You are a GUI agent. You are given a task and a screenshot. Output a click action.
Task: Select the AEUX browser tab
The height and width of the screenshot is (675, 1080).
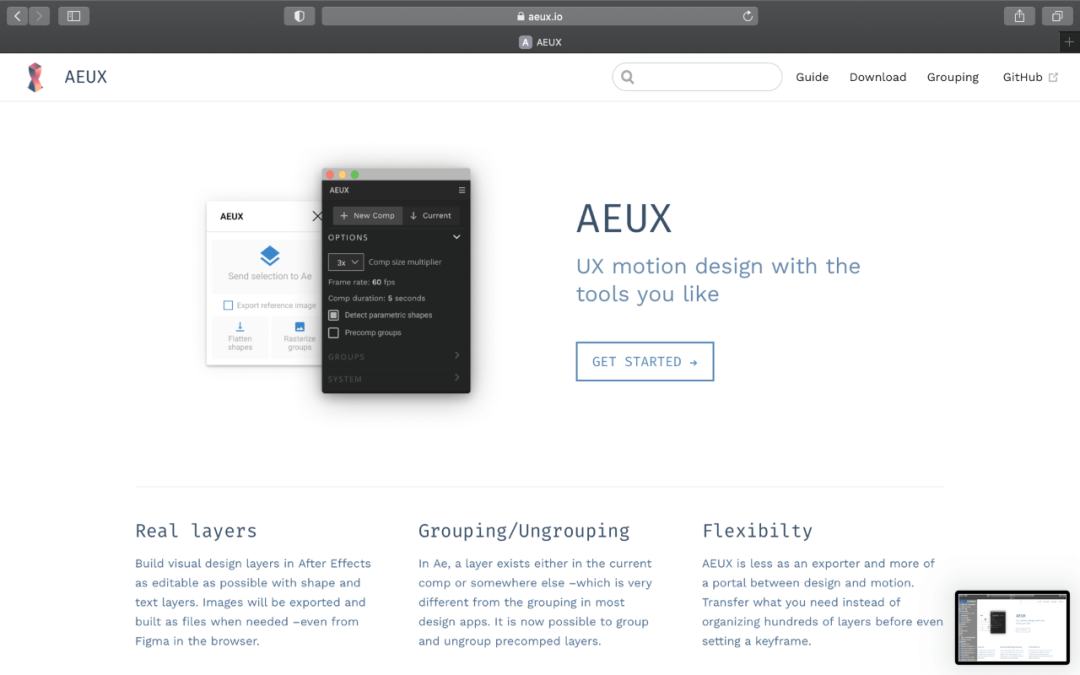click(540, 42)
